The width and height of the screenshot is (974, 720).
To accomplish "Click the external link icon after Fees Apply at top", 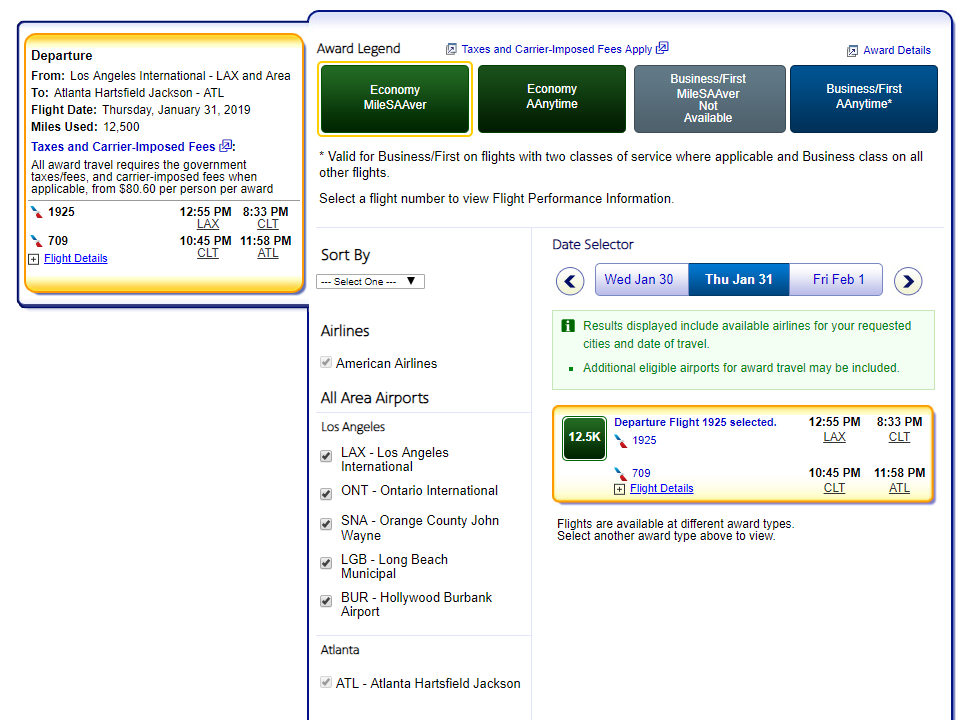I will [x=663, y=48].
